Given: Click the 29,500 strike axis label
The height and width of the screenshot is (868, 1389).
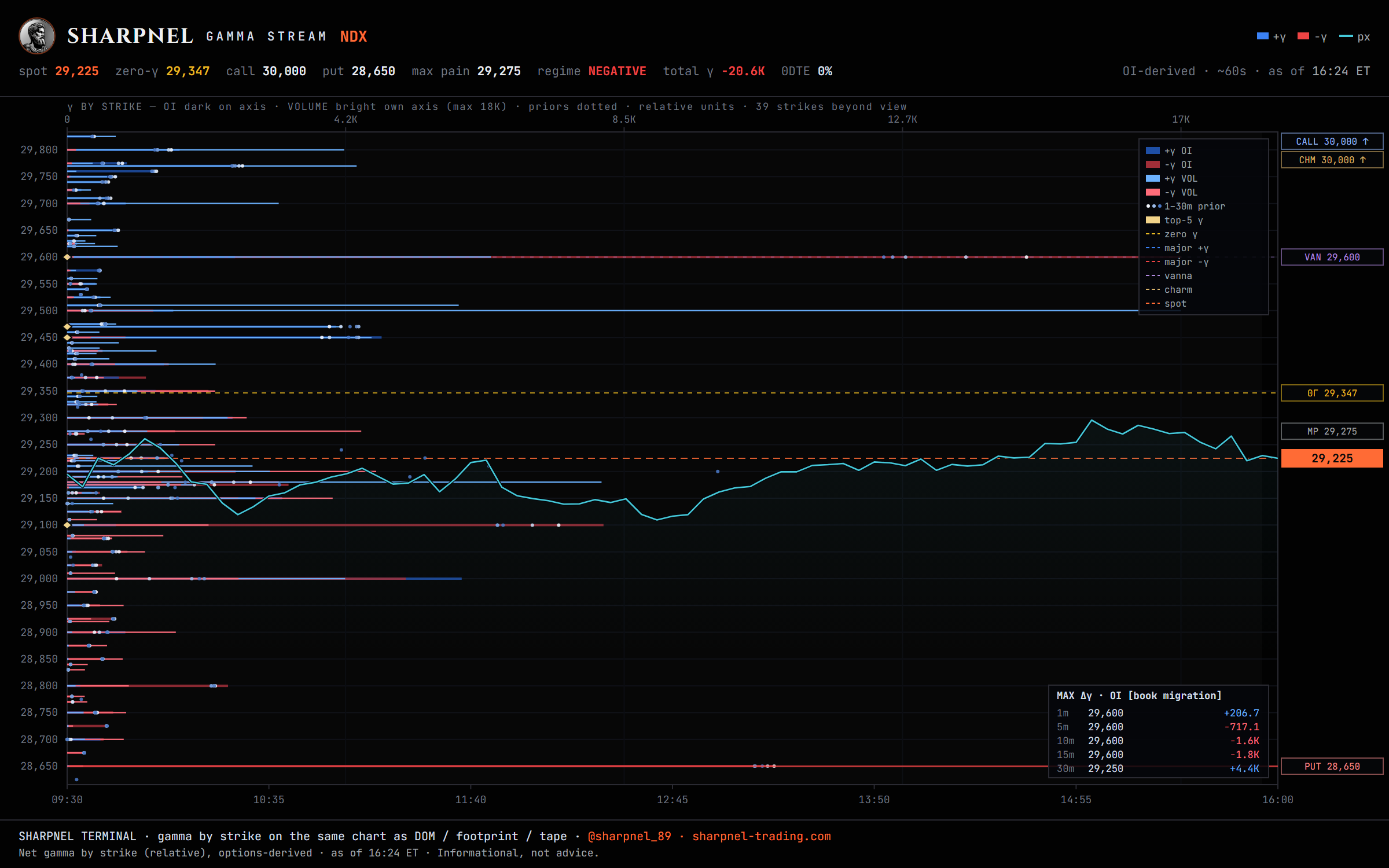Looking at the screenshot, I should [39, 311].
